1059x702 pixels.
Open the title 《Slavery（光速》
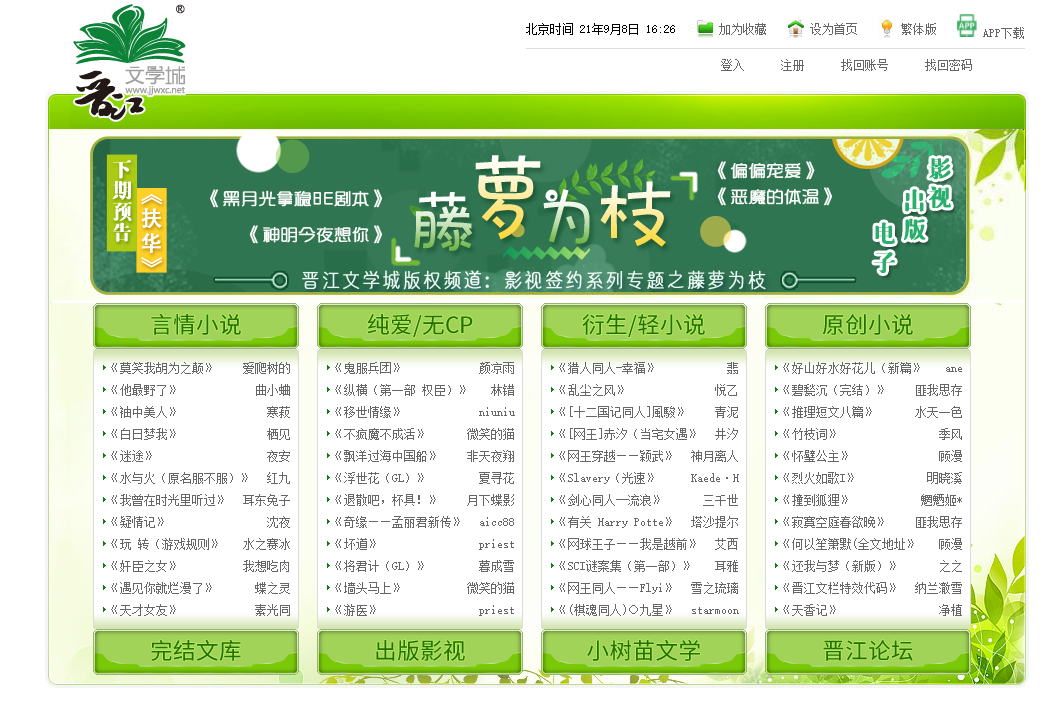[606, 478]
